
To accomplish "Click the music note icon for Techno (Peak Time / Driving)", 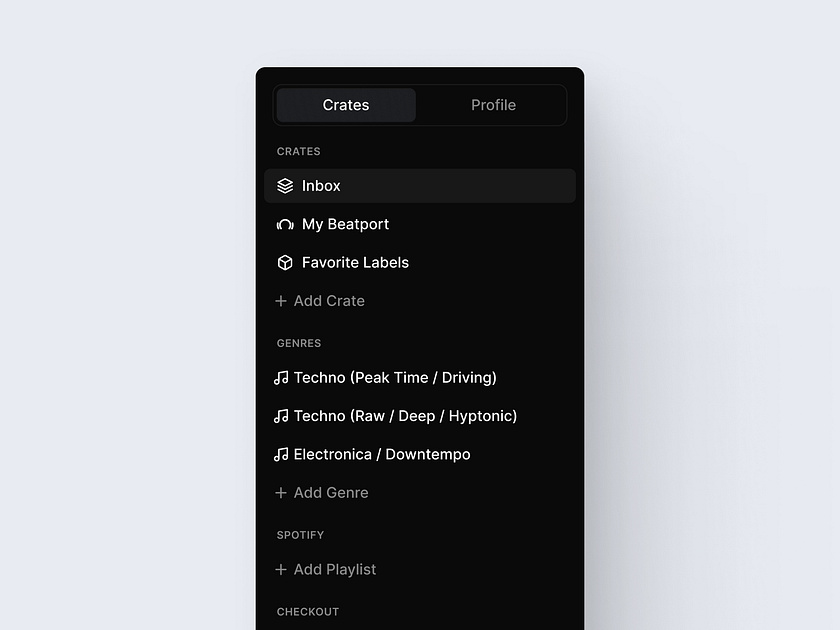I will pyautogui.click(x=281, y=377).
